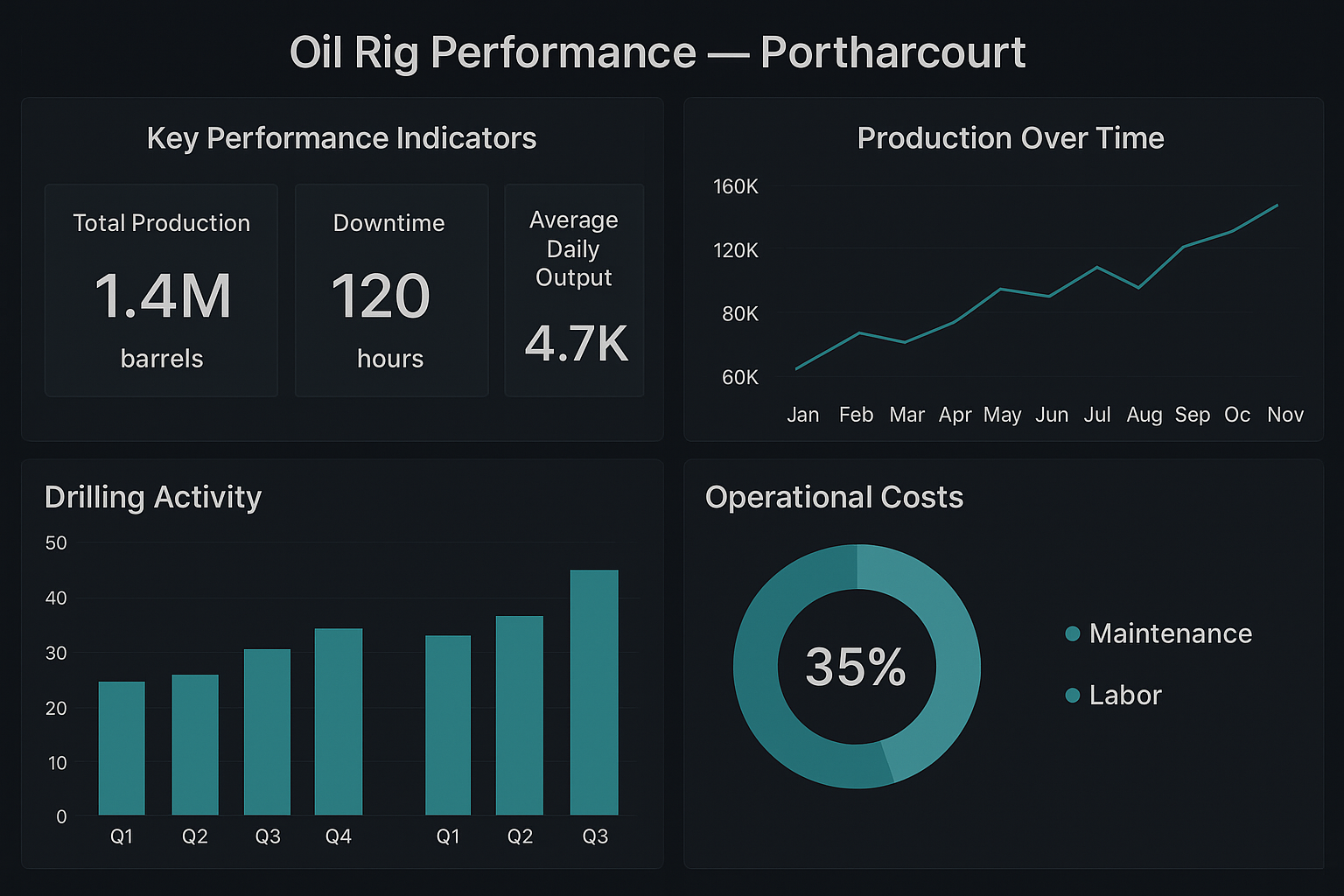The height and width of the screenshot is (896, 1344).
Task: Toggle the Labor series in the legend
Action: (1124, 696)
